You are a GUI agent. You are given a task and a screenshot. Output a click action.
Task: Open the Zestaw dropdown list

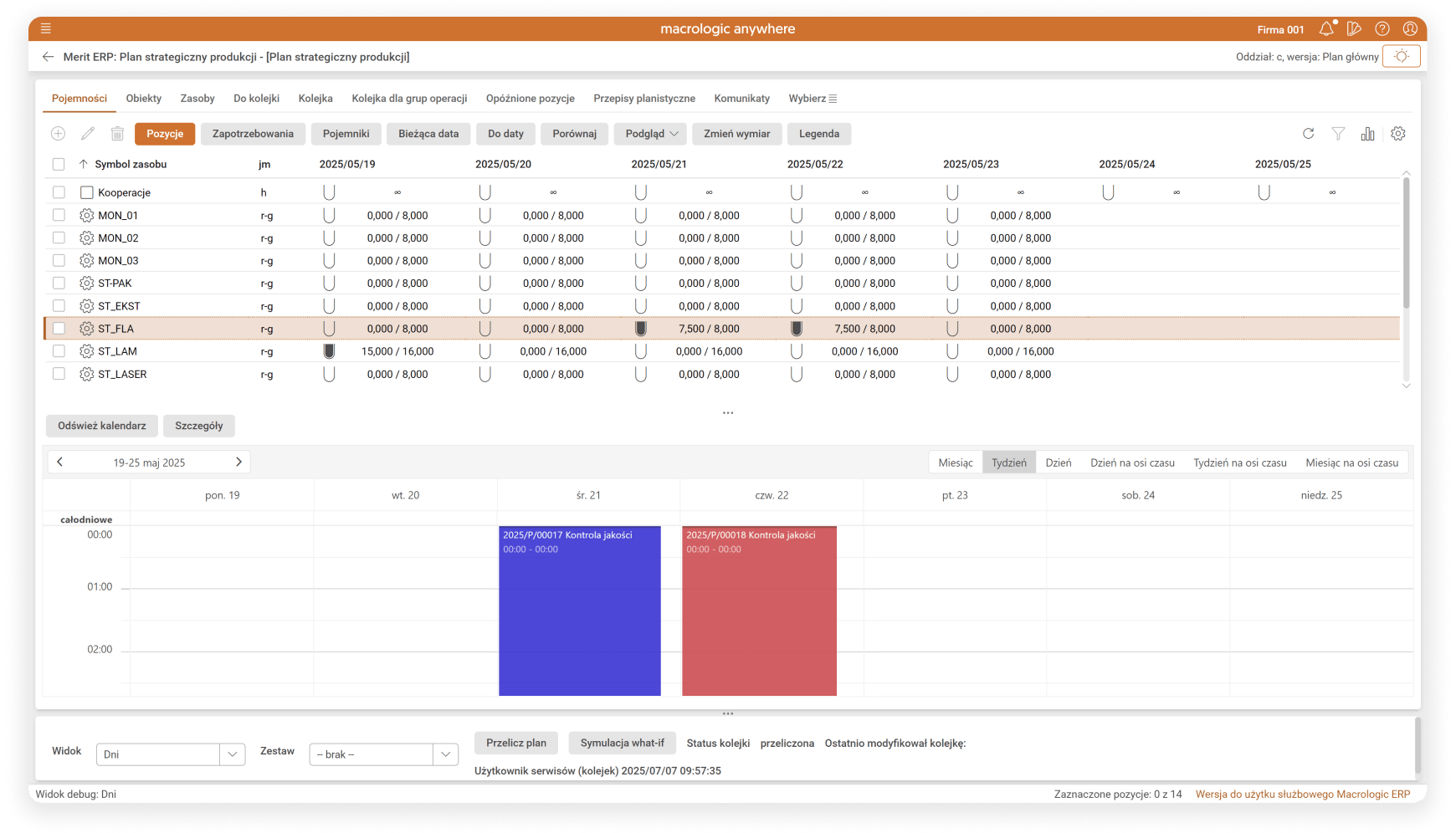(x=383, y=754)
